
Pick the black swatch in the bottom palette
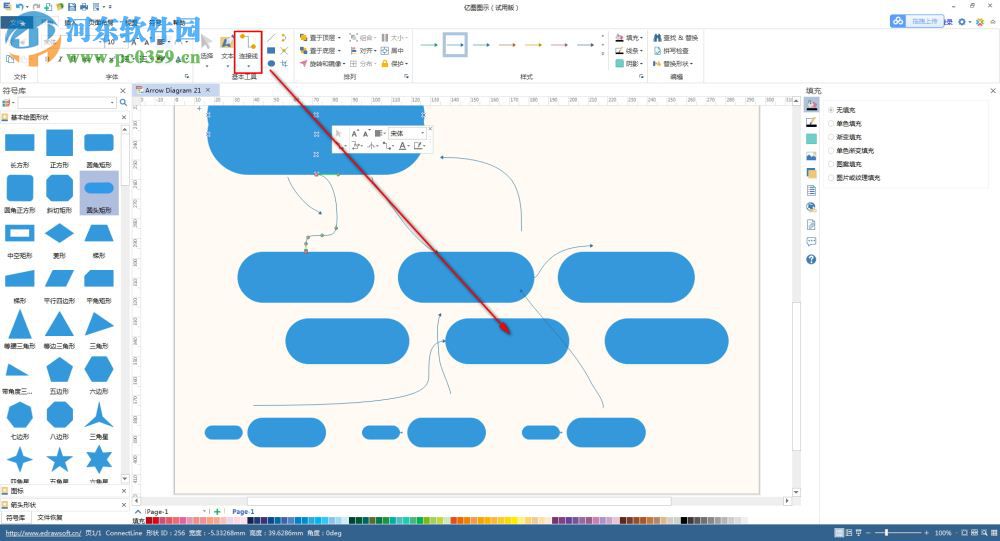click(684, 521)
